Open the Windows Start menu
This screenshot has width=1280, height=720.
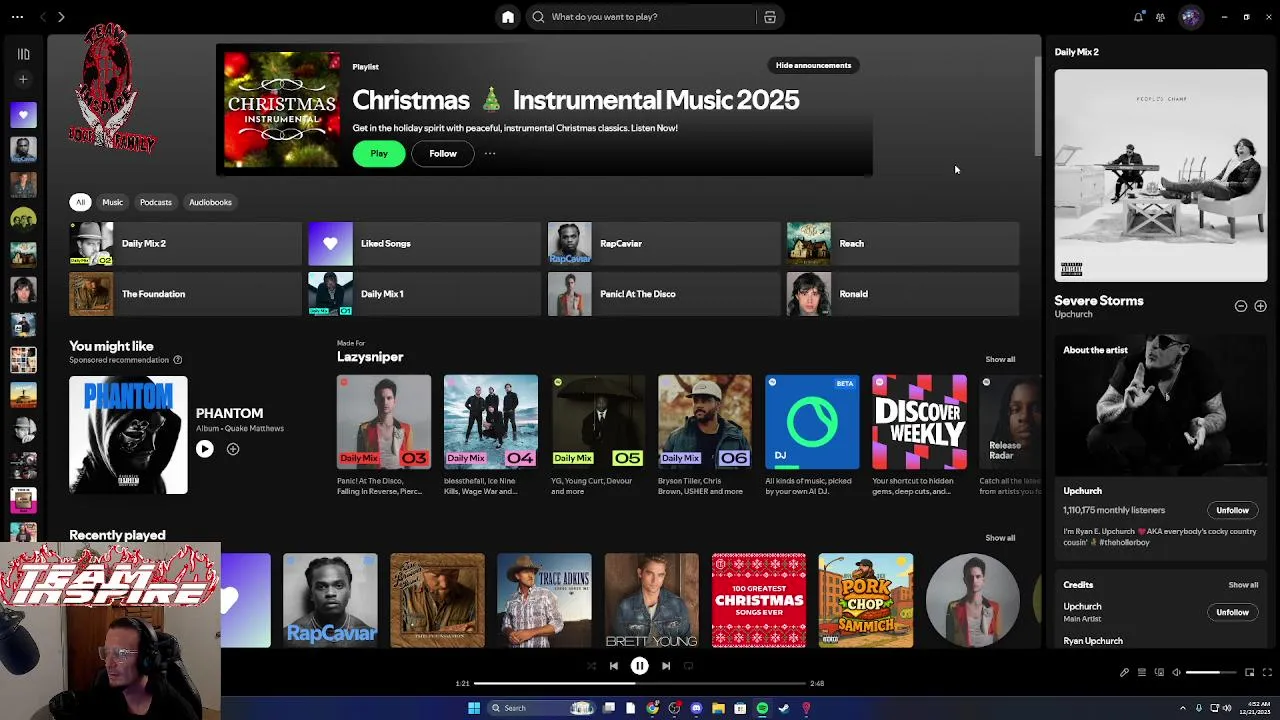coord(474,708)
